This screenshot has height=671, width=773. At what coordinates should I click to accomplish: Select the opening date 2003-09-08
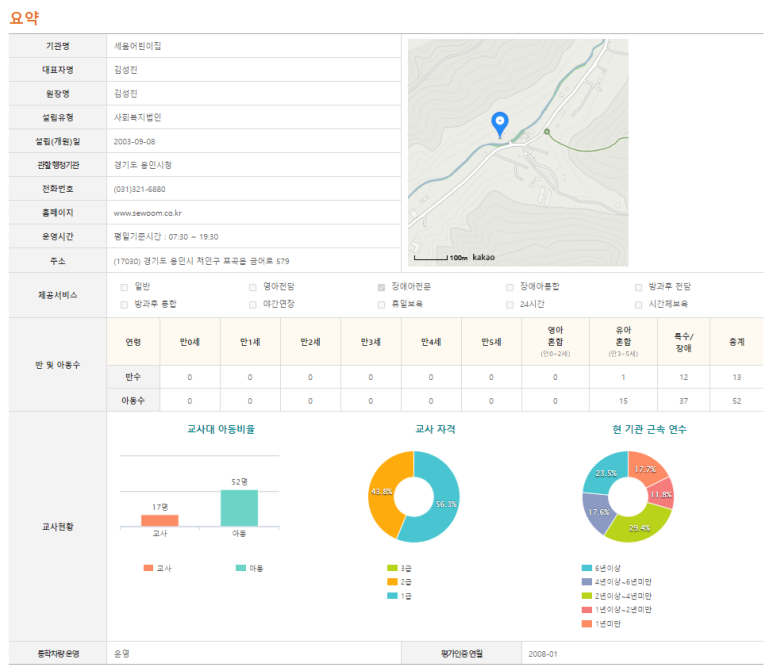(x=134, y=141)
